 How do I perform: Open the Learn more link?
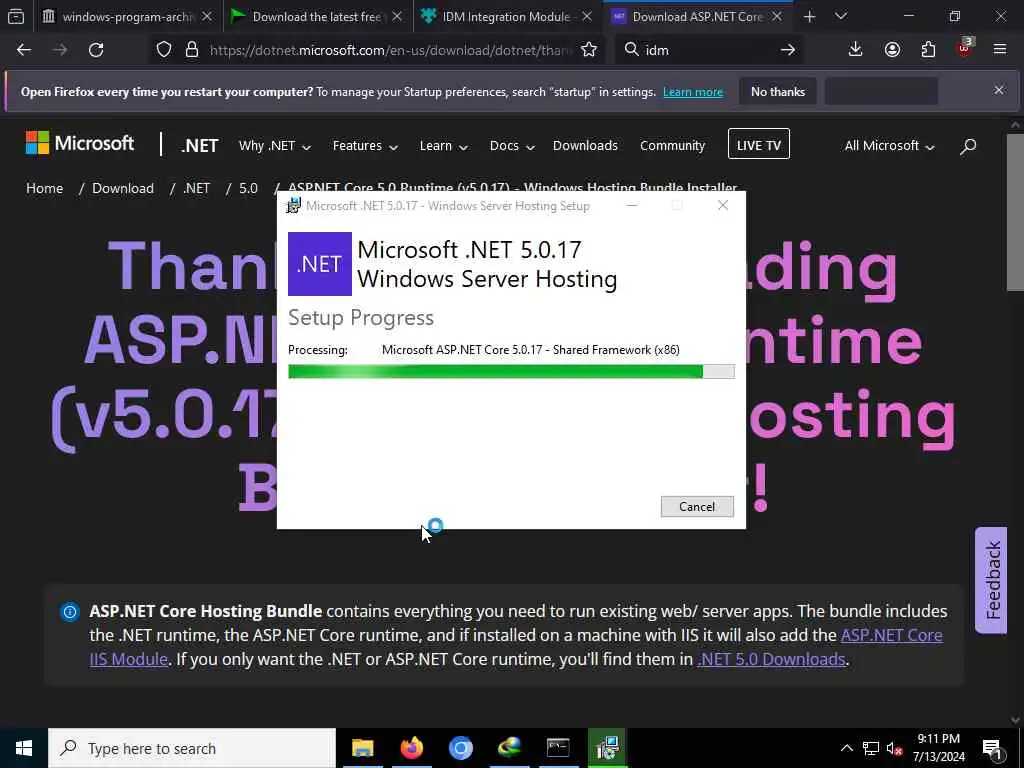point(693,92)
